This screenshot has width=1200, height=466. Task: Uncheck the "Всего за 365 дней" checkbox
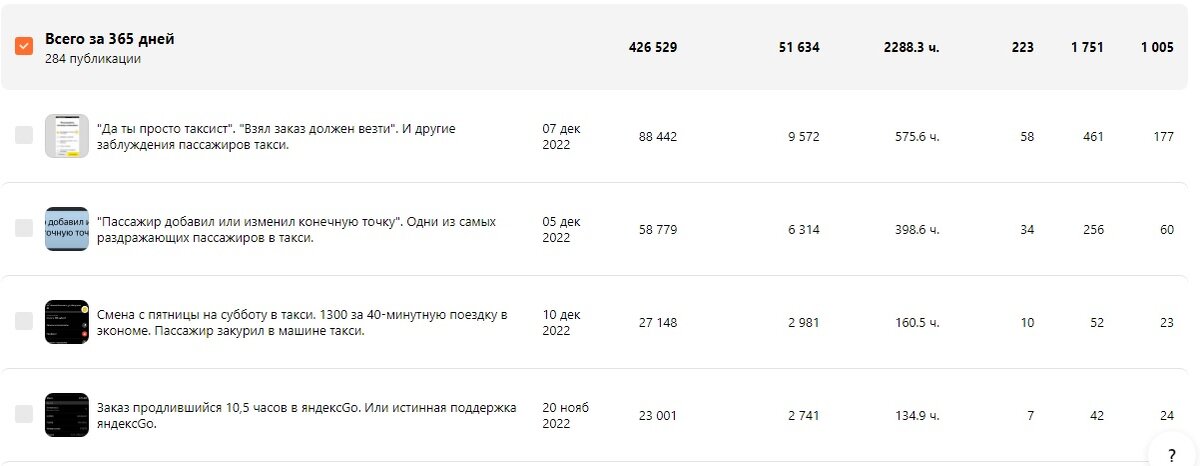pyautogui.click(x=24, y=46)
